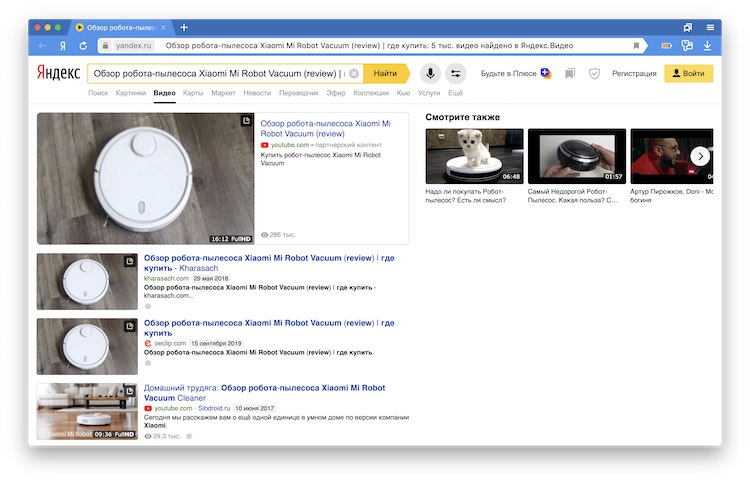Screen dimensions: 750x483
Task: Expand the Ещё menu in navigation
Action: click(x=455, y=93)
